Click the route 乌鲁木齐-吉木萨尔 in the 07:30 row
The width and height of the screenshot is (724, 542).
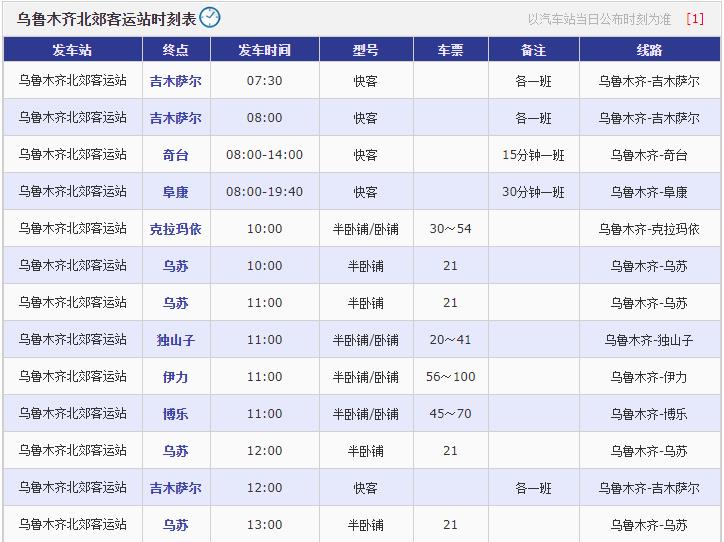(649, 81)
